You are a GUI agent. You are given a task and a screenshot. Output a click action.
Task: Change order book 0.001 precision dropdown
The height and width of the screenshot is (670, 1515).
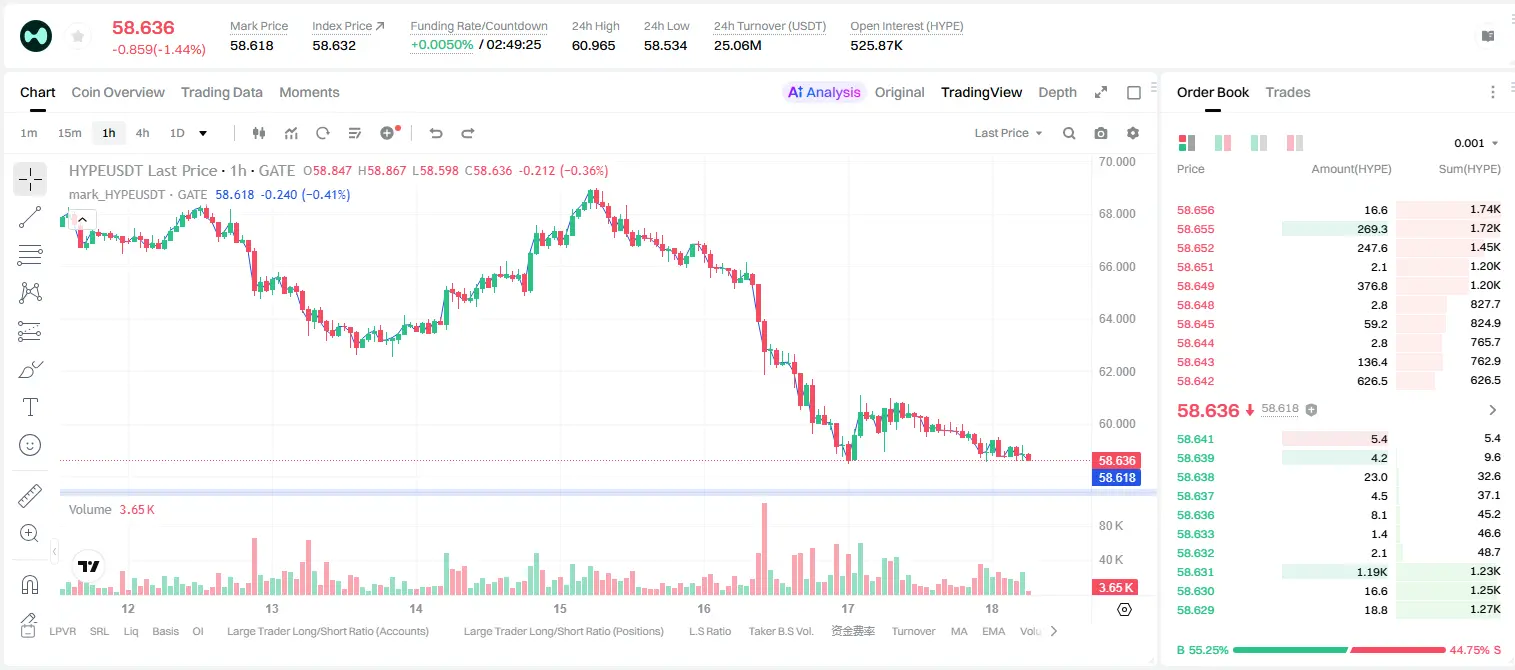[1476, 143]
